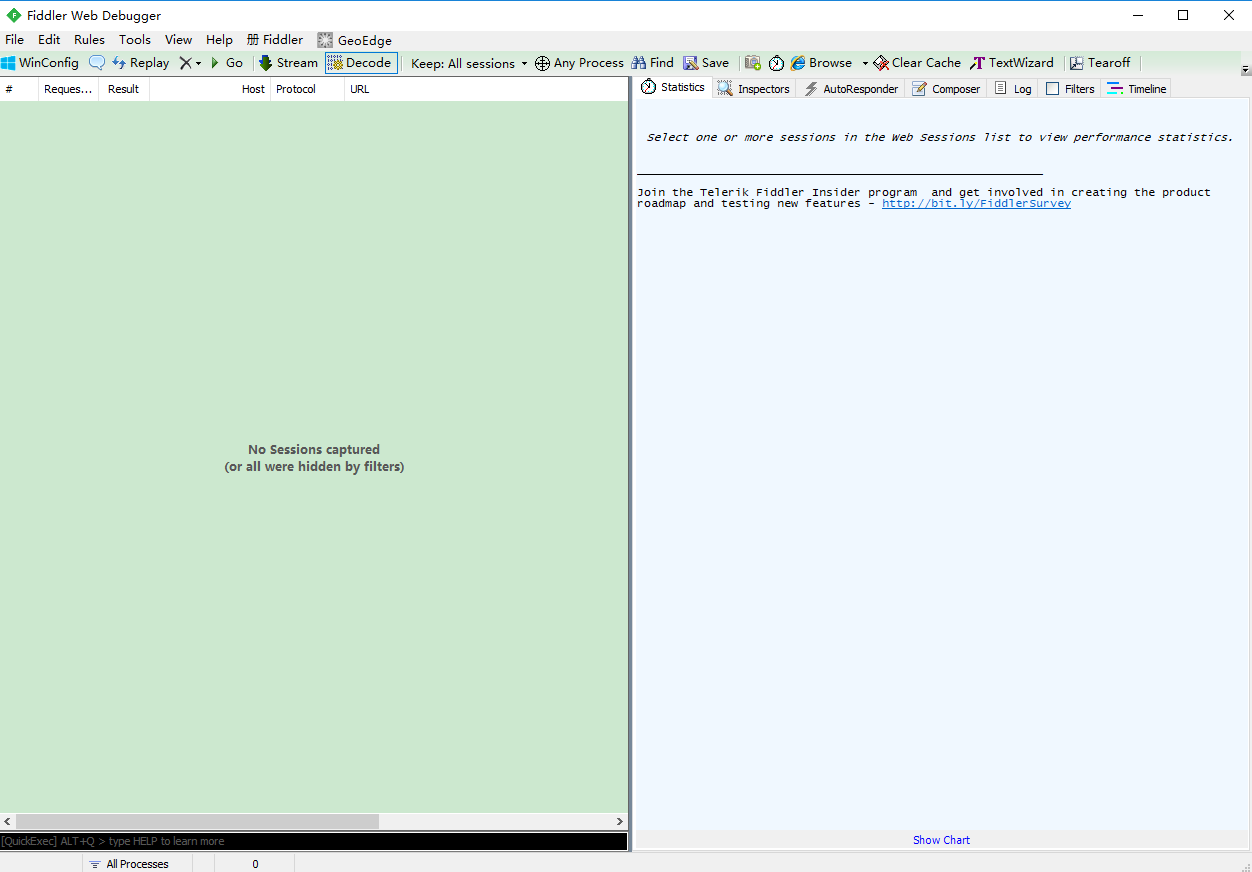Sort by the Reques... column header
The height and width of the screenshot is (872, 1252).
pyautogui.click(x=68, y=89)
